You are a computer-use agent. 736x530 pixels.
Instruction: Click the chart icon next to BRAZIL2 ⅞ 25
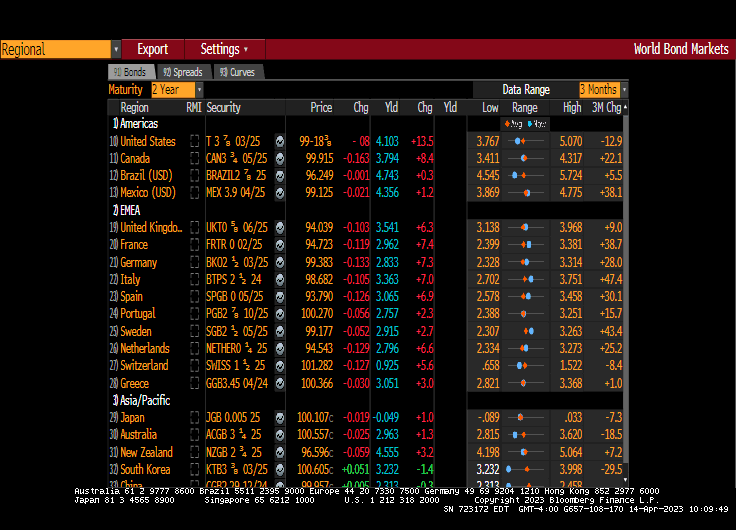[280, 176]
